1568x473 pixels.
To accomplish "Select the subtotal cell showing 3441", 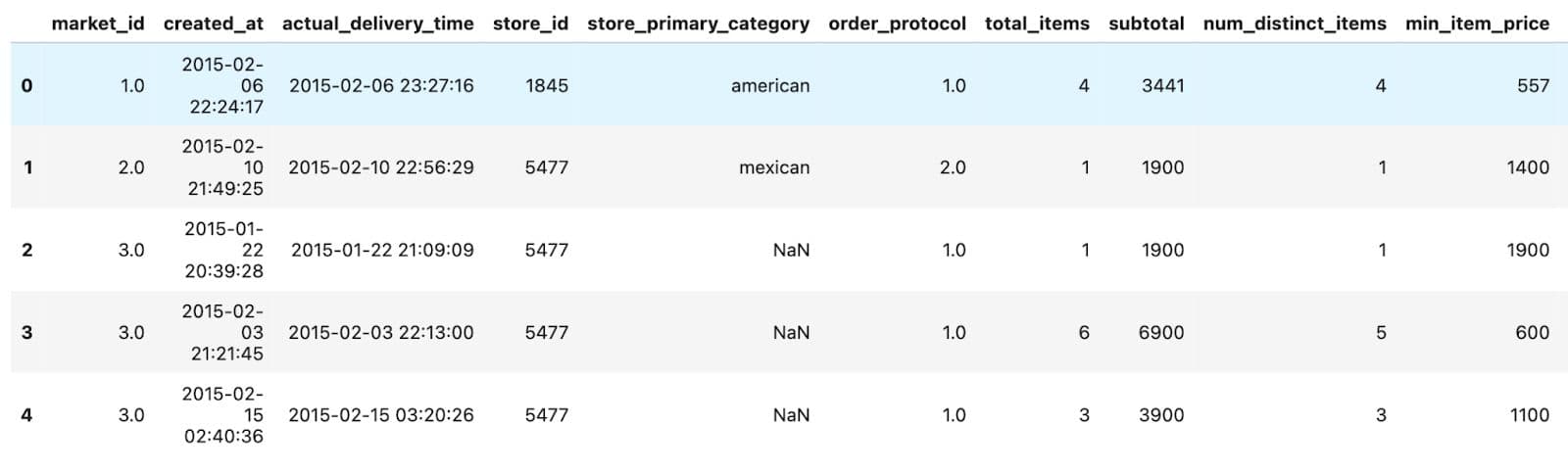I will pyautogui.click(x=1162, y=86).
